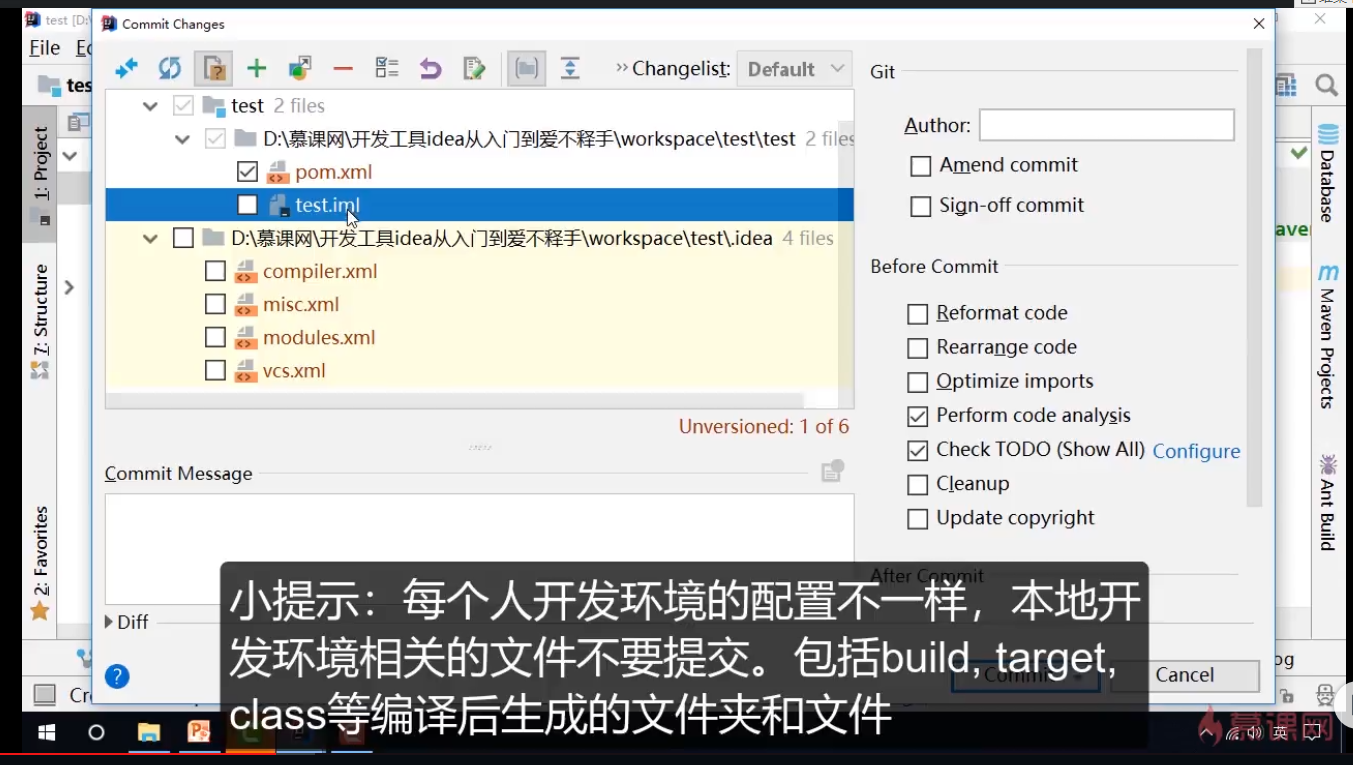1353x765 pixels.
Task: Click the Expand All toolbar icon
Action: click(570, 68)
